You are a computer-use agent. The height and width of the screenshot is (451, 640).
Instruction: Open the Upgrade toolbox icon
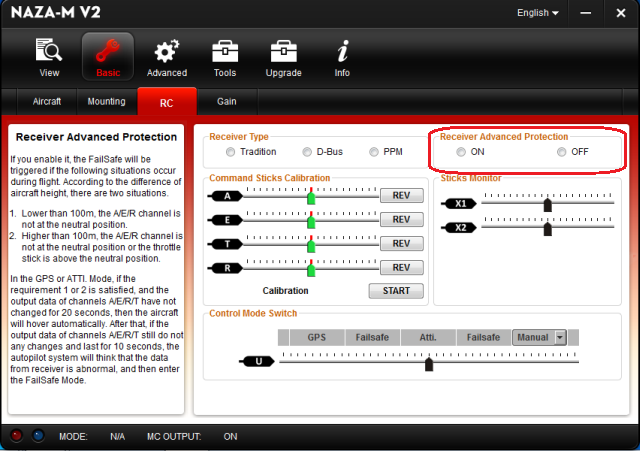click(283, 51)
